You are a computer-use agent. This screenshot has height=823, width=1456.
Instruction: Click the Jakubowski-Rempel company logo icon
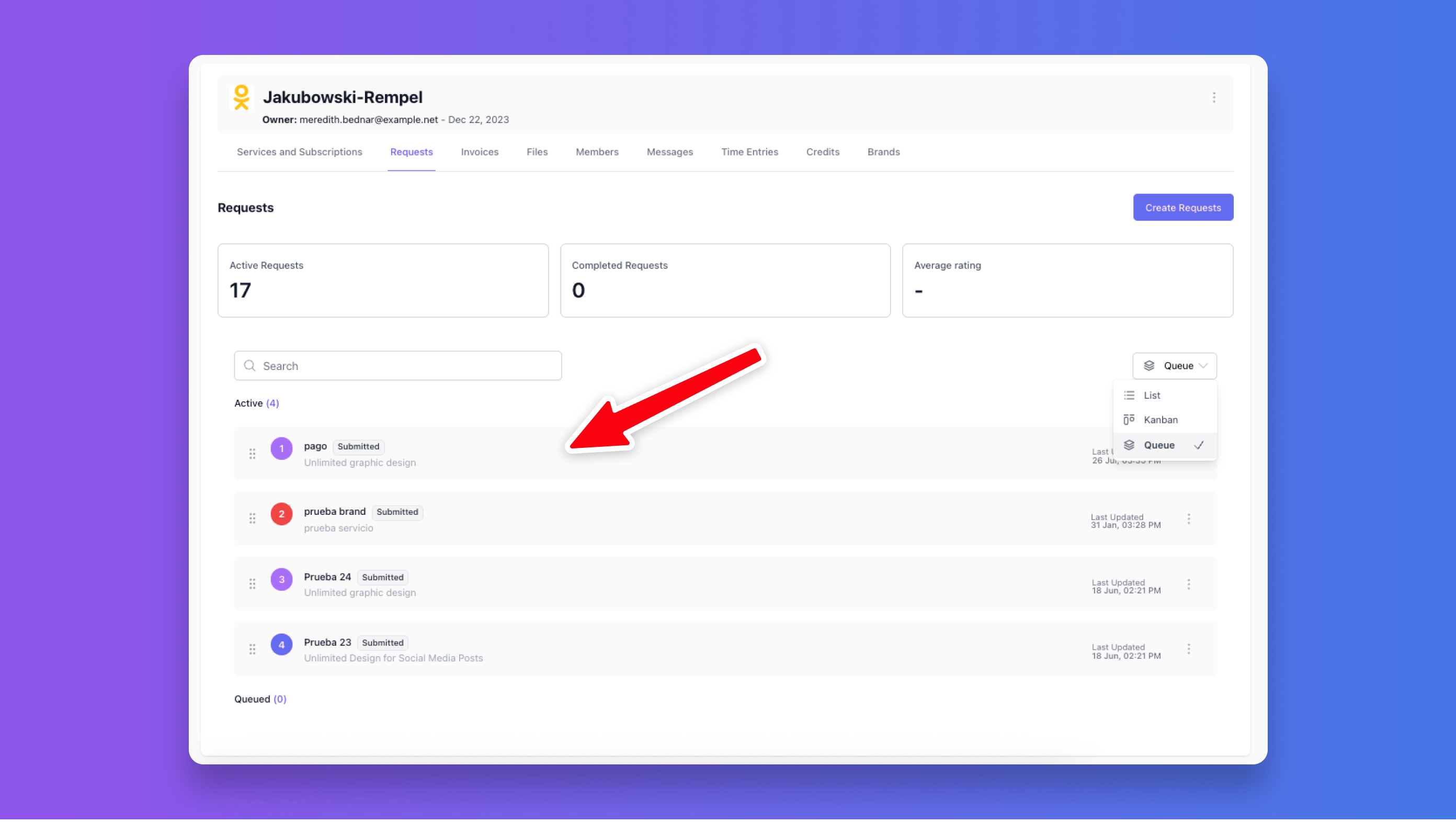(241, 97)
